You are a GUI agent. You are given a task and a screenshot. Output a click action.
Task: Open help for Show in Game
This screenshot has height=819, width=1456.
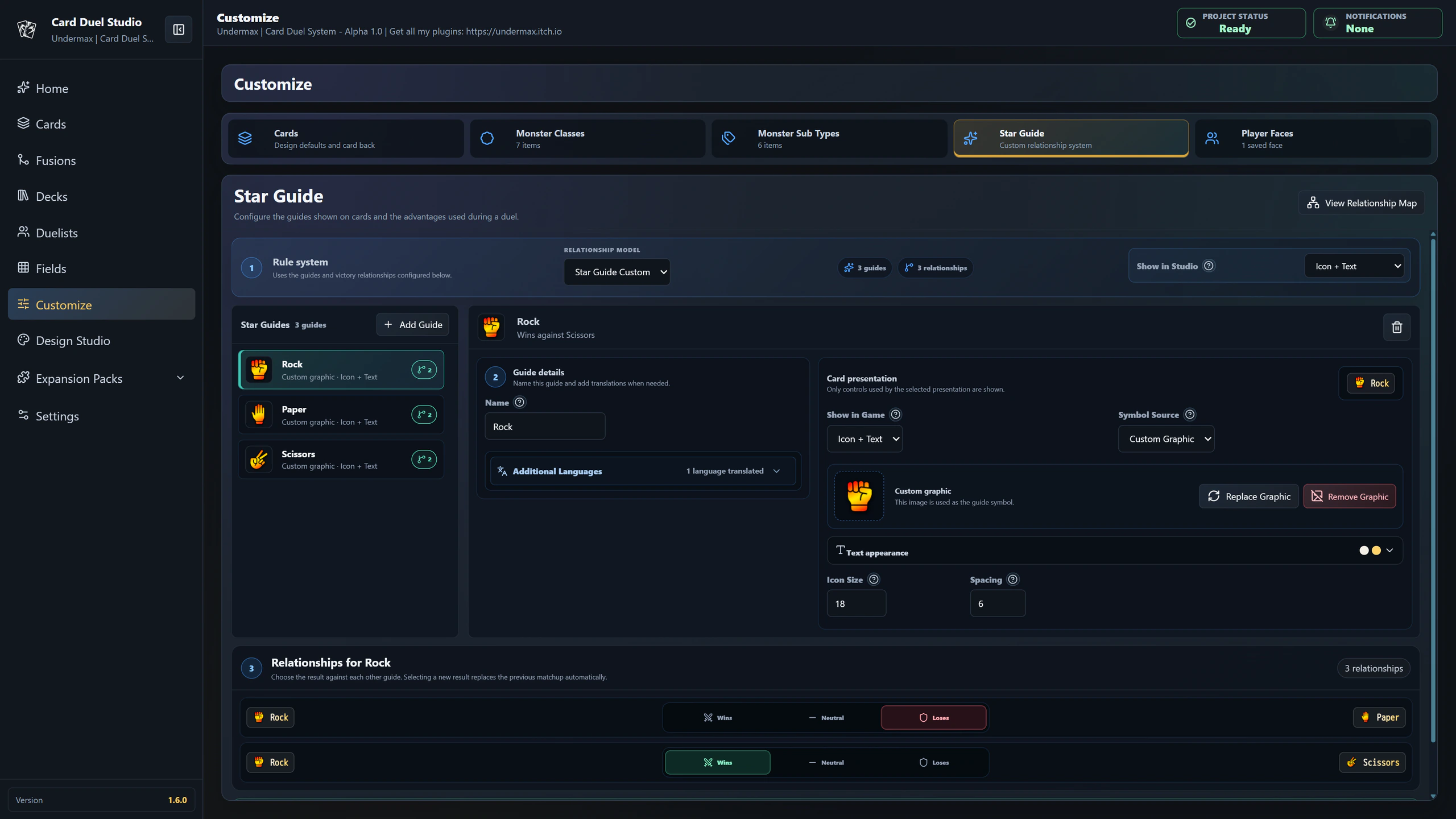pyautogui.click(x=896, y=415)
